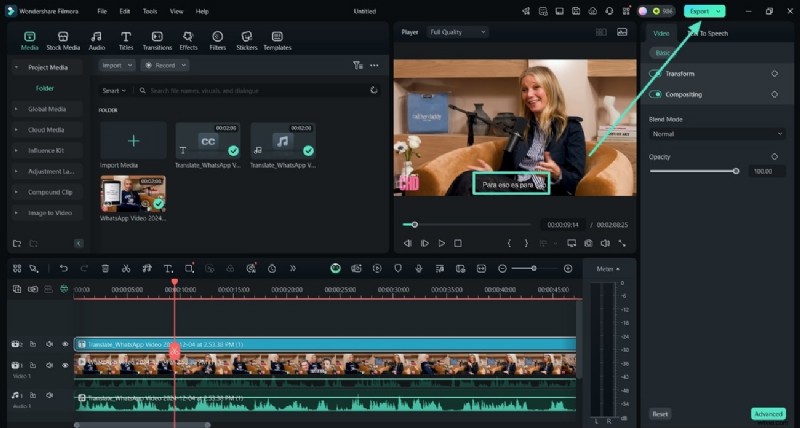Open the Tools menu
The image size is (800, 428).
click(150, 11)
